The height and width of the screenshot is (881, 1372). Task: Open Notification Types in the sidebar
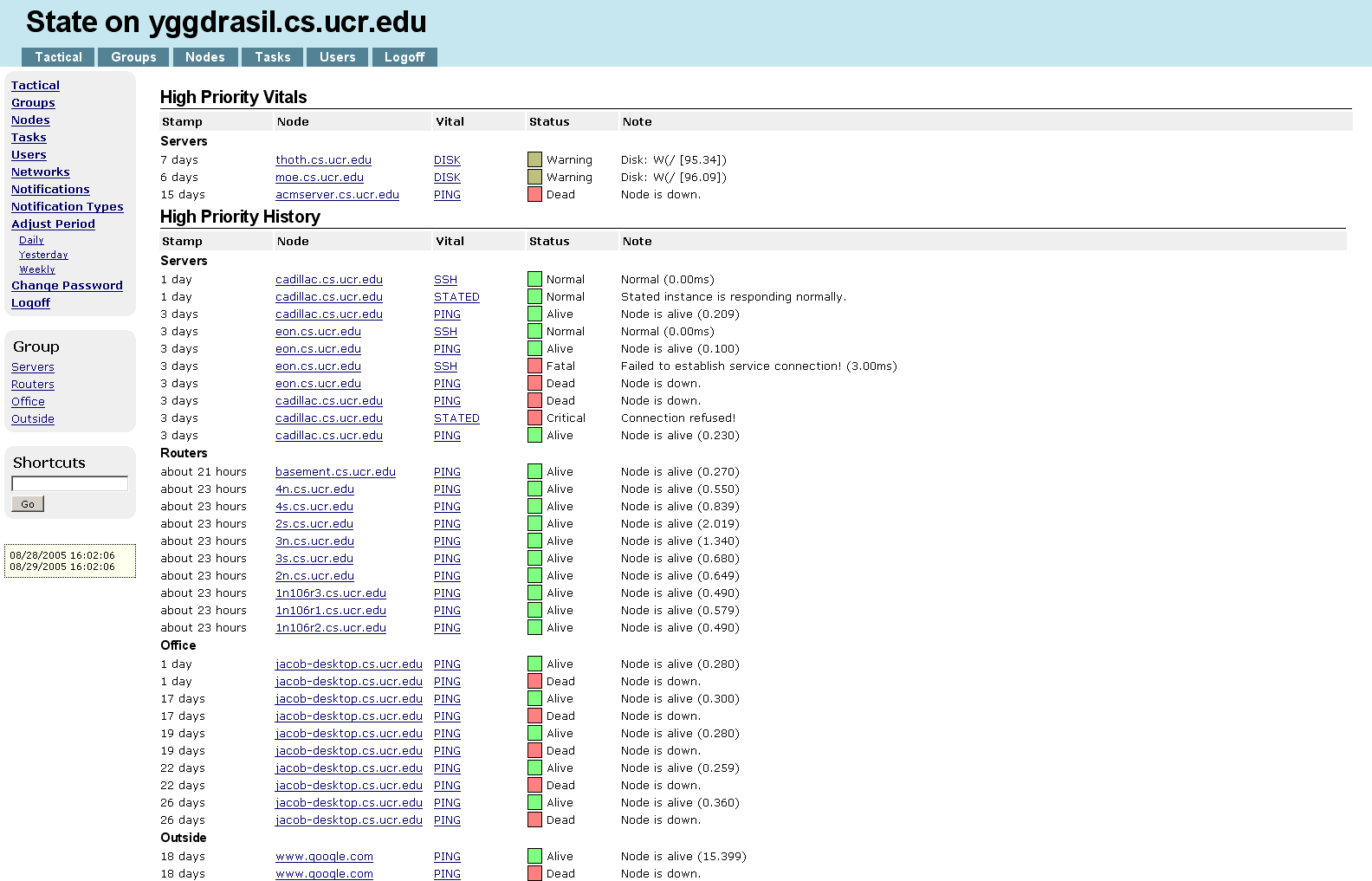tap(67, 206)
